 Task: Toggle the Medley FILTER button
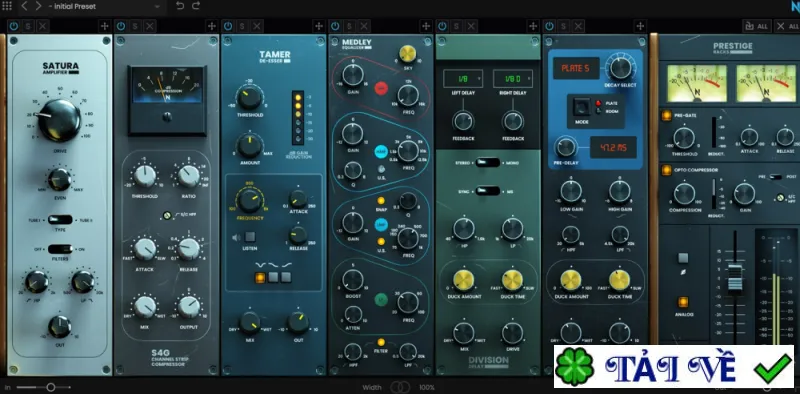[381, 342]
